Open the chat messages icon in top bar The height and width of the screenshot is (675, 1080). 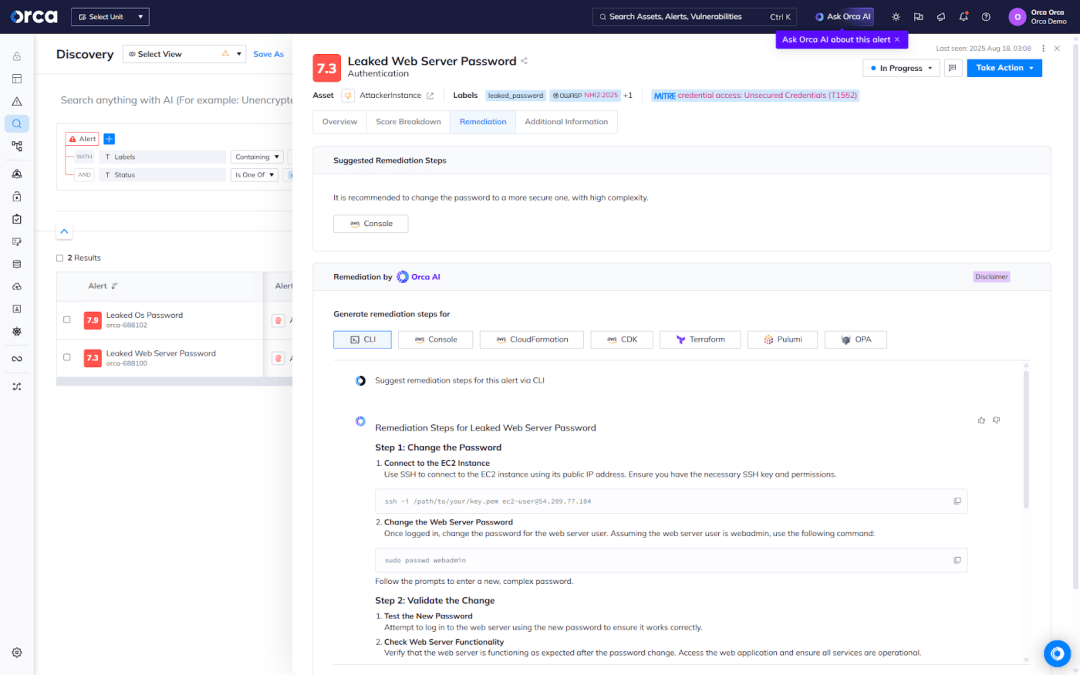(918, 17)
